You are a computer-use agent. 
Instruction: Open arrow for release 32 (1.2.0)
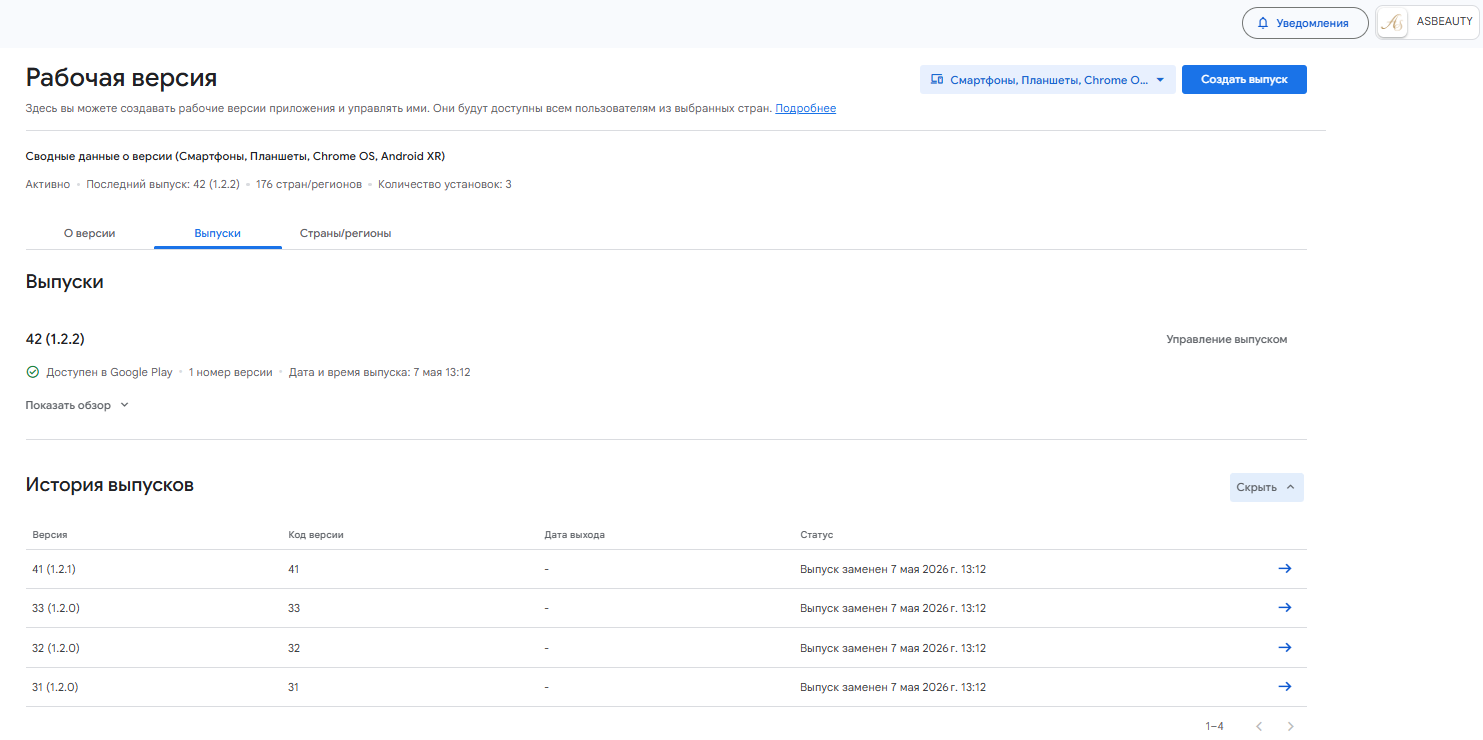[1285, 647]
